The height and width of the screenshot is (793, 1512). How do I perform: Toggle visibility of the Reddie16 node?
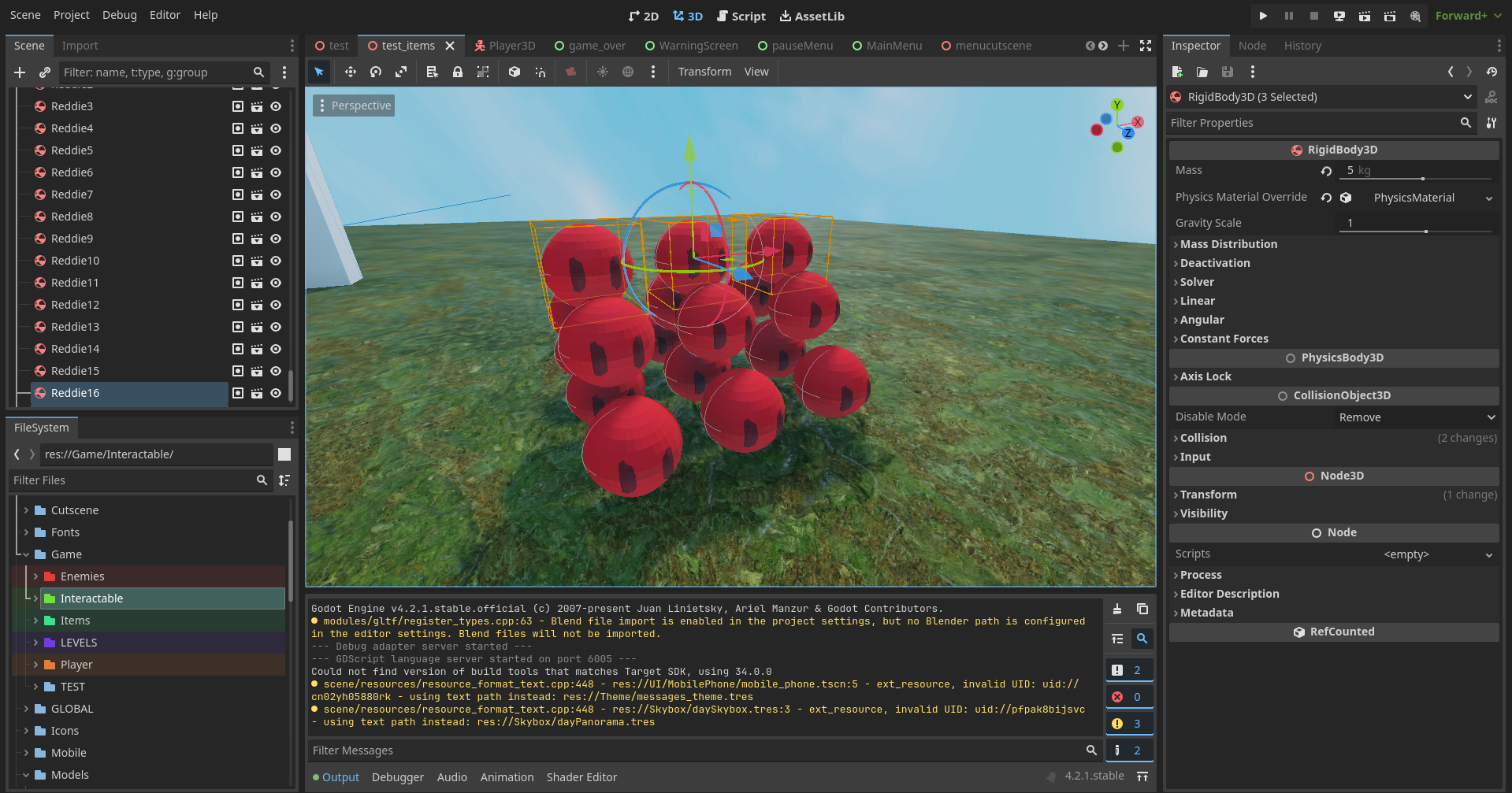coord(276,393)
